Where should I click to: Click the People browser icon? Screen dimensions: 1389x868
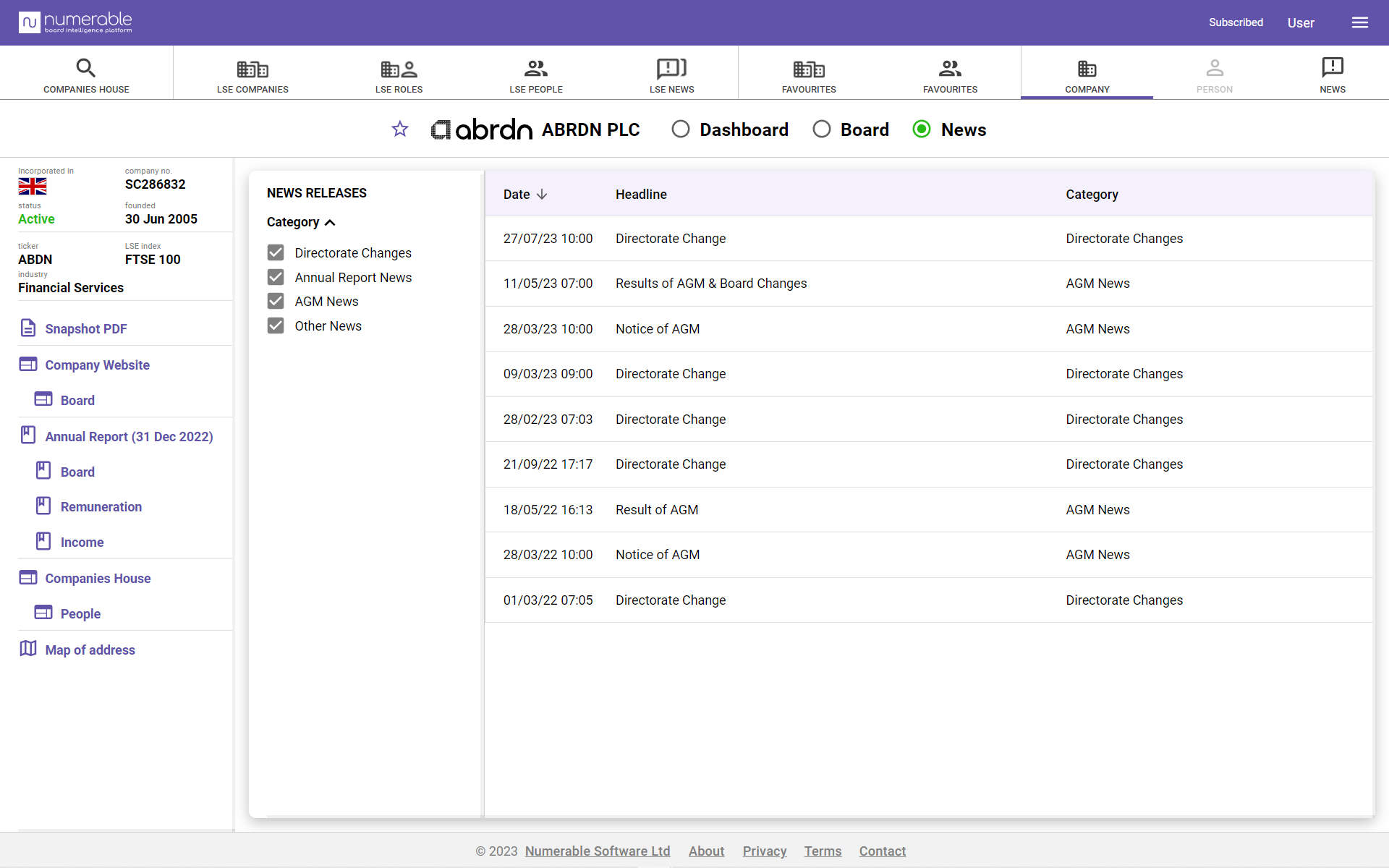point(43,613)
